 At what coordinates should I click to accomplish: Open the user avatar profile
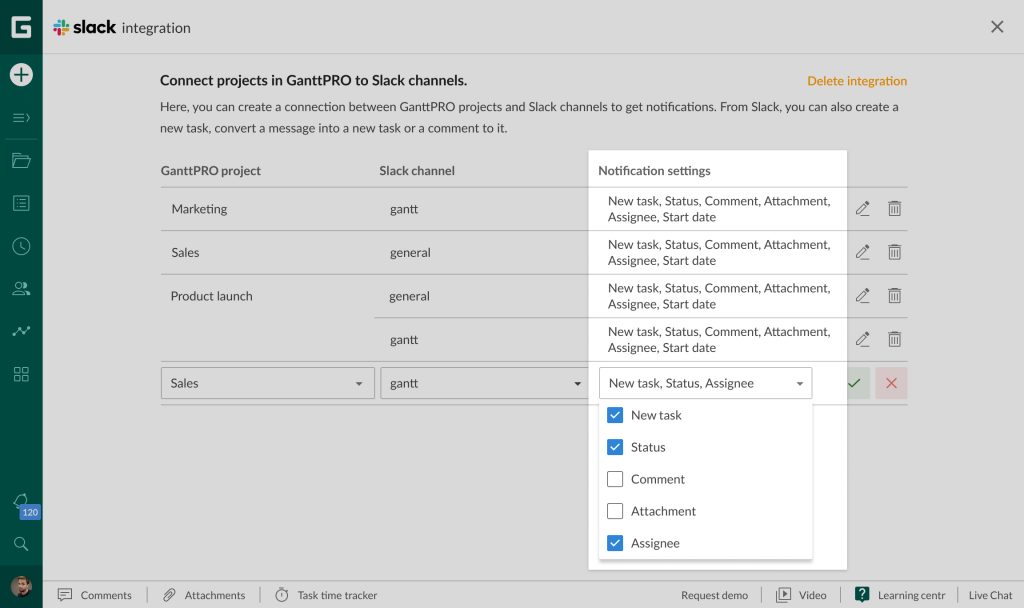pyautogui.click(x=21, y=586)
